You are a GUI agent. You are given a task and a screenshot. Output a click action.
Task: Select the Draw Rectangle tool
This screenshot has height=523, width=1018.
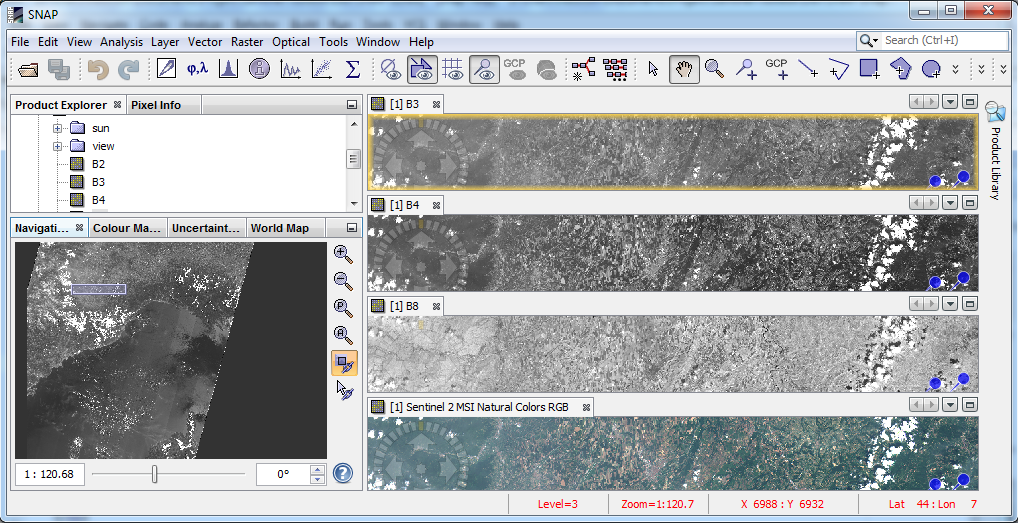pos(869,69)
